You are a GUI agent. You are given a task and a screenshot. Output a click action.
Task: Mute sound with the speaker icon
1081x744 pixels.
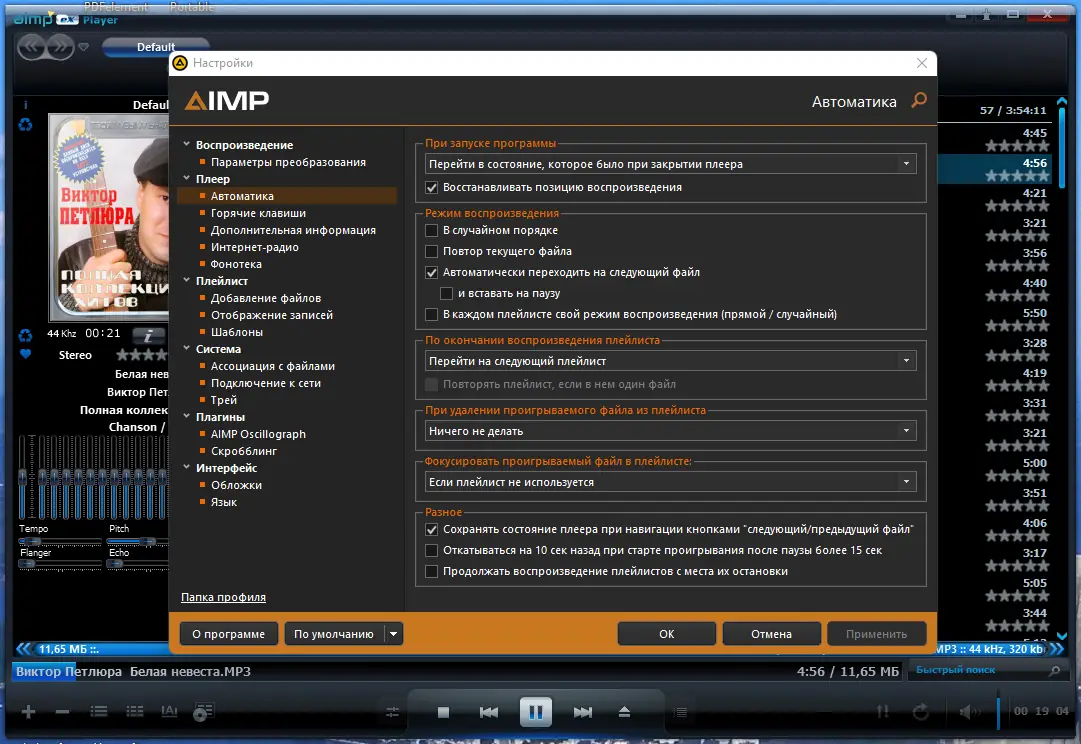pos(969,712)
